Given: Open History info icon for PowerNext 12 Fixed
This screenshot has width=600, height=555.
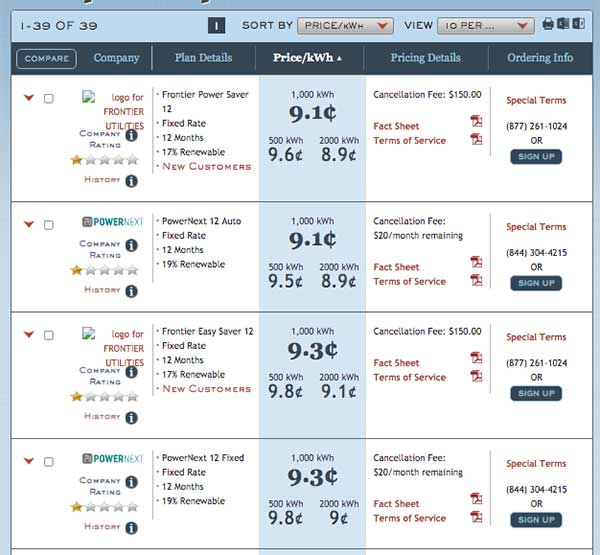Looking at the screenshot, I should click(132, 528).
